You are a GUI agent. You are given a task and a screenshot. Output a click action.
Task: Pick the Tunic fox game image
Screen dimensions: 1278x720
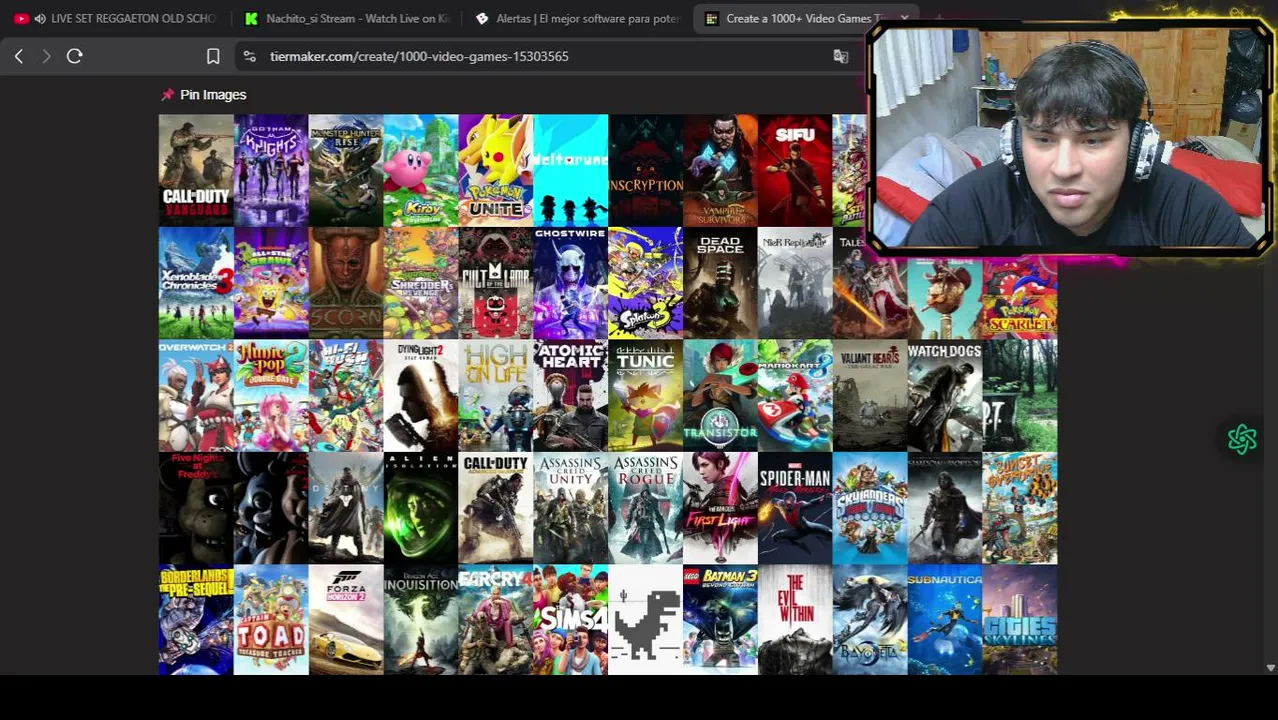point(646,396)
